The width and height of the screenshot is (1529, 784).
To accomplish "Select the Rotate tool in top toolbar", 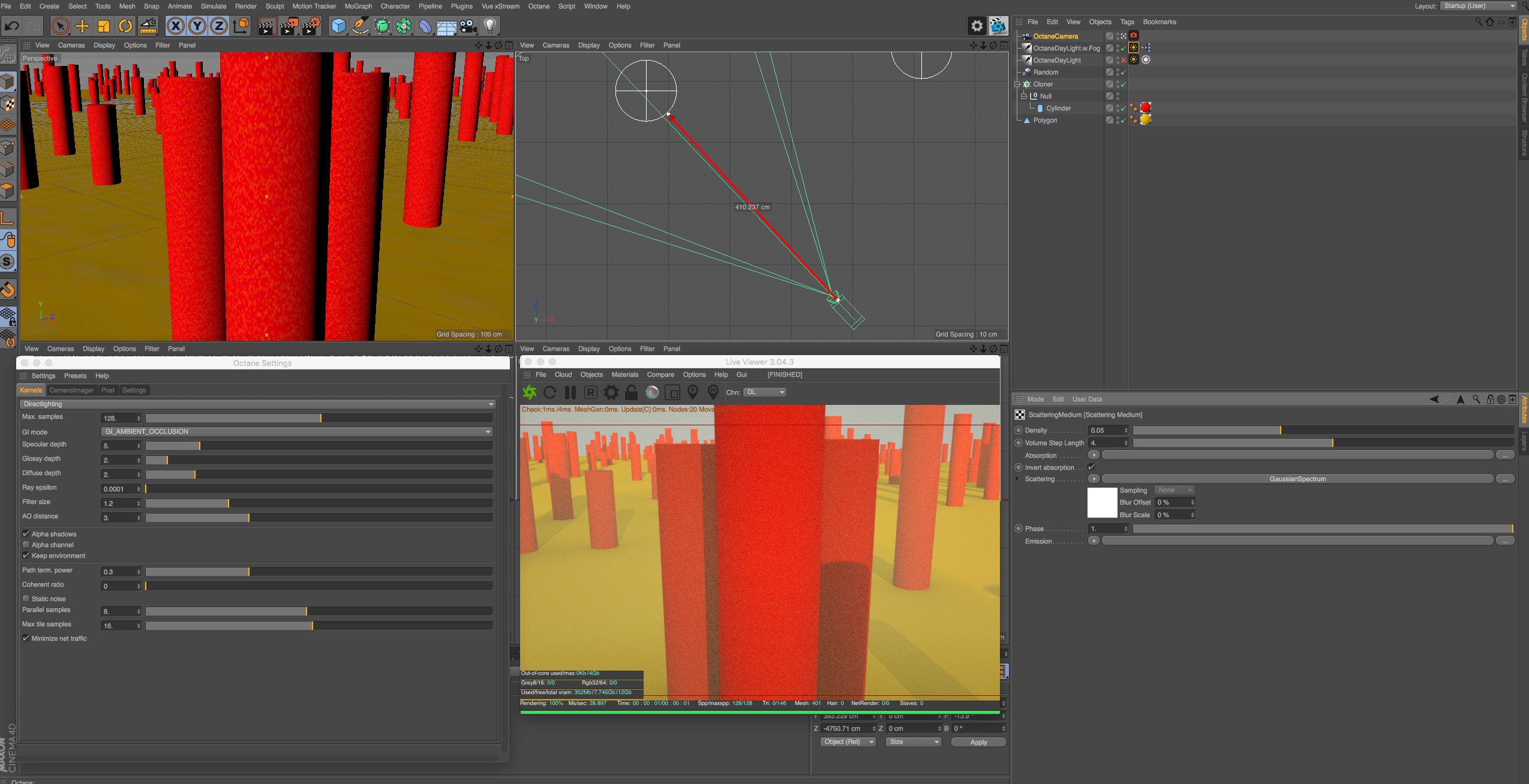I will (x=125, y=26).
